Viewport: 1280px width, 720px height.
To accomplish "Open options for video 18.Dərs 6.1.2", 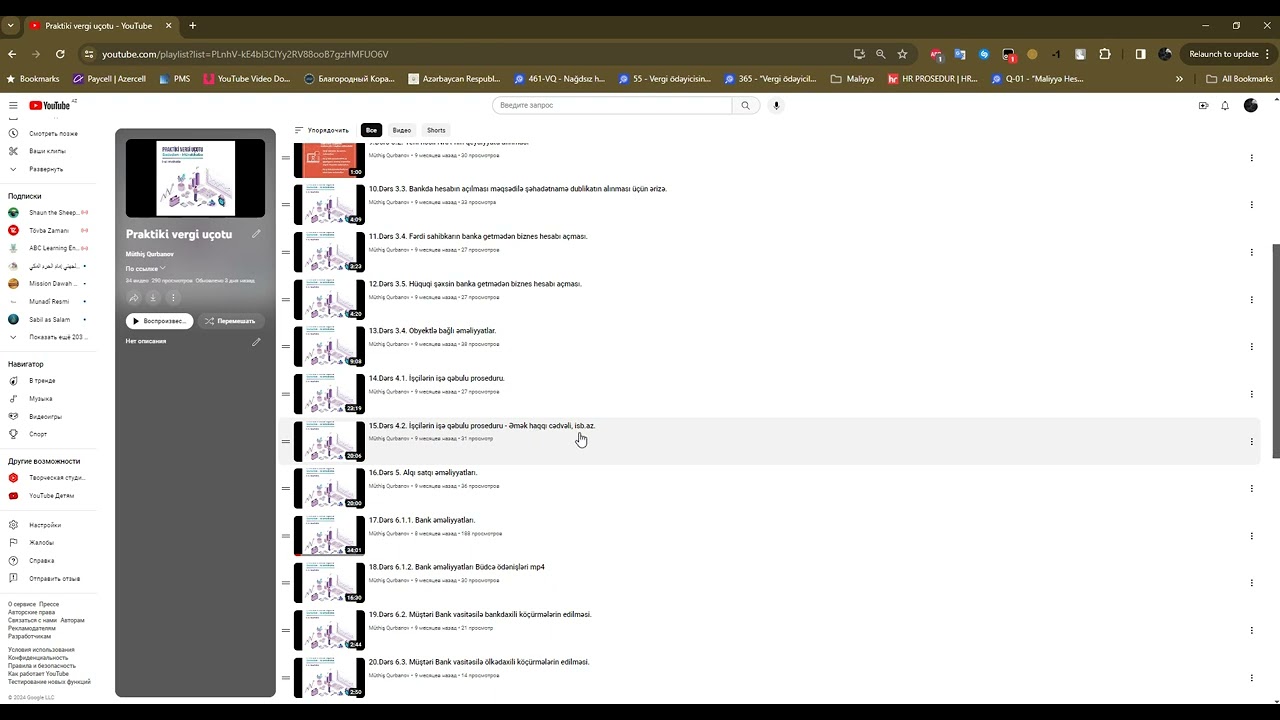I will (x=1251, y=583).
